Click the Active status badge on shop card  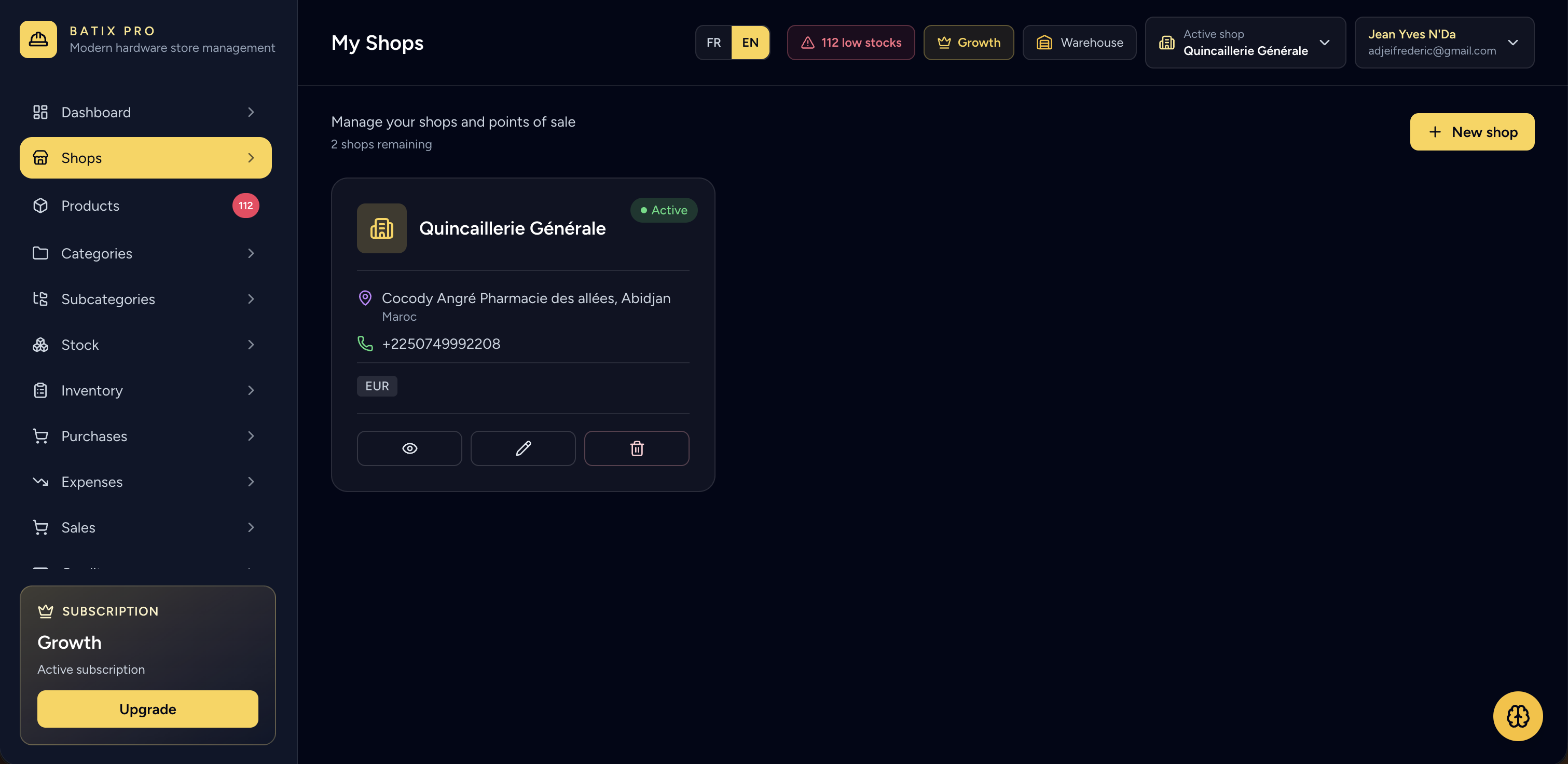[664, 210]
